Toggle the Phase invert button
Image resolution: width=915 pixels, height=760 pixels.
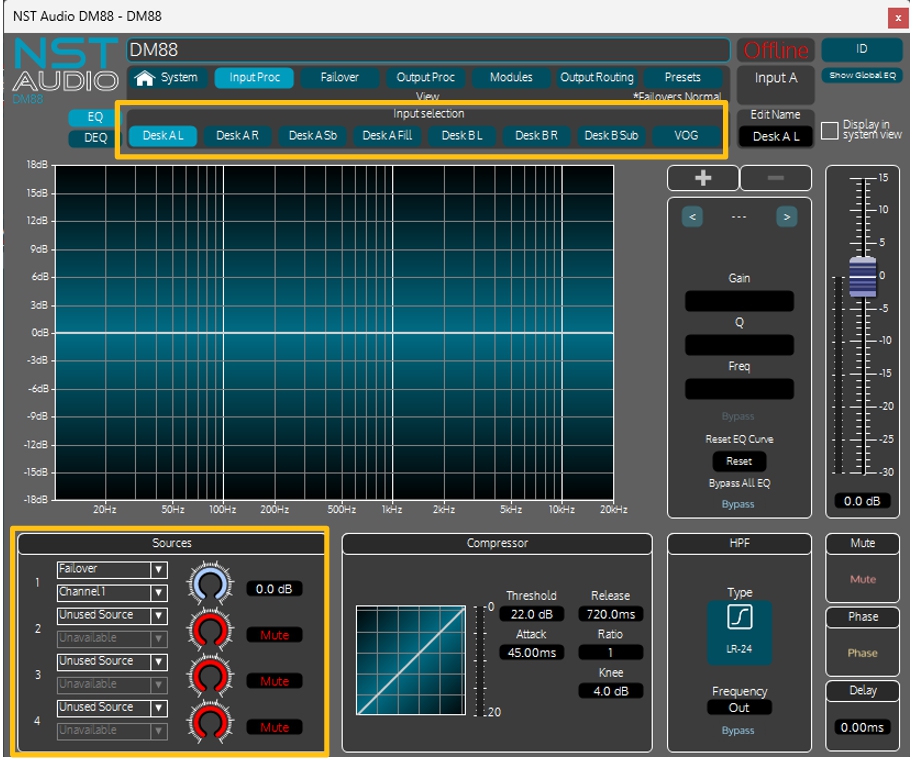[x=862, y=653]
